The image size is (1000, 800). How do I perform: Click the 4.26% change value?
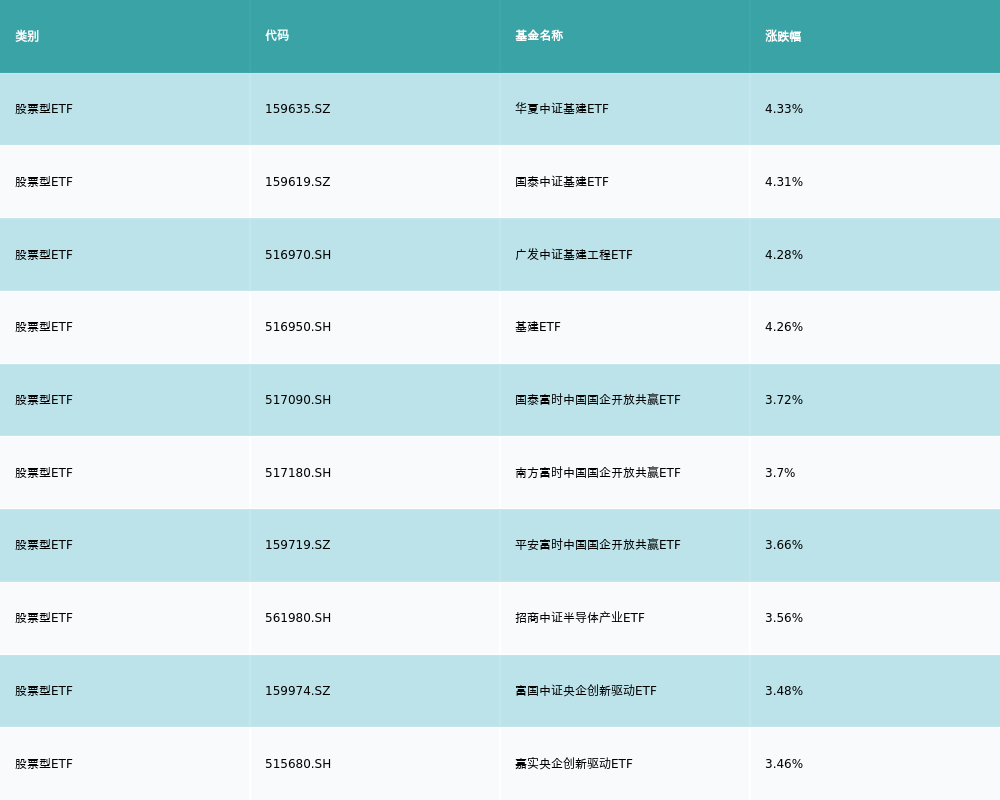pyautogui.click(x=784, y=327)
